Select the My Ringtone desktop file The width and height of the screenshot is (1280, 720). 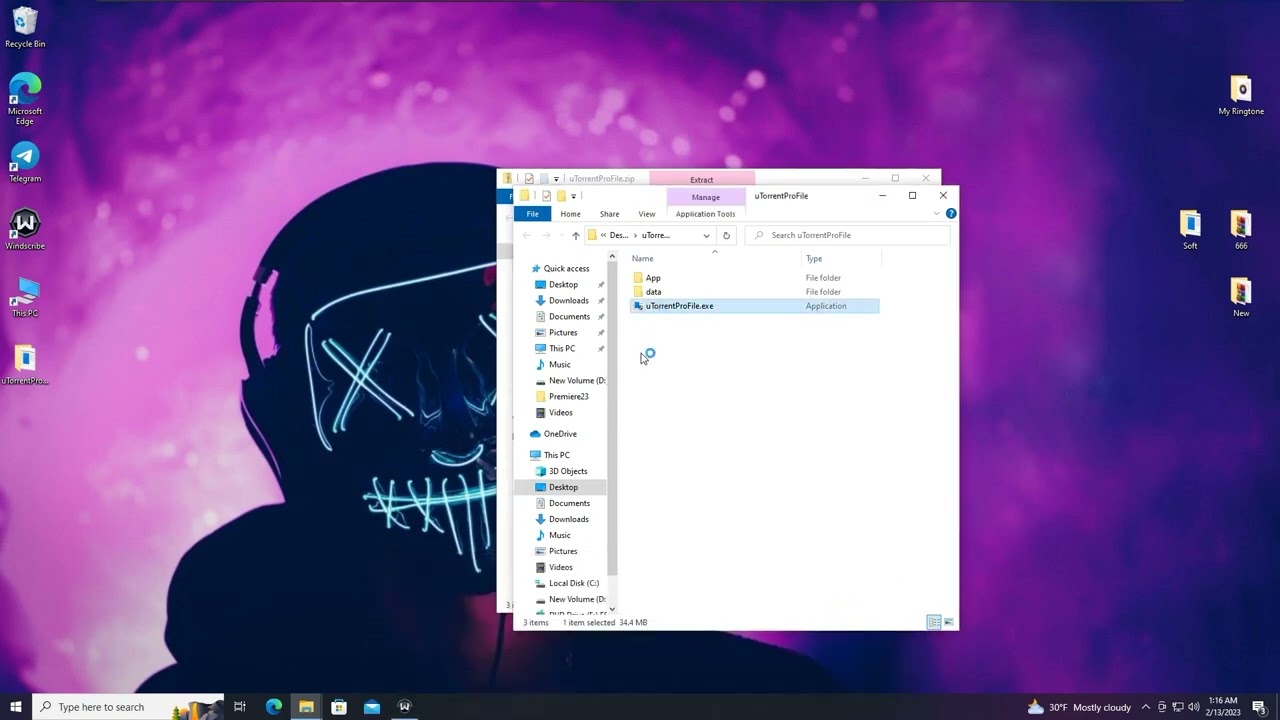[1241, 95]
